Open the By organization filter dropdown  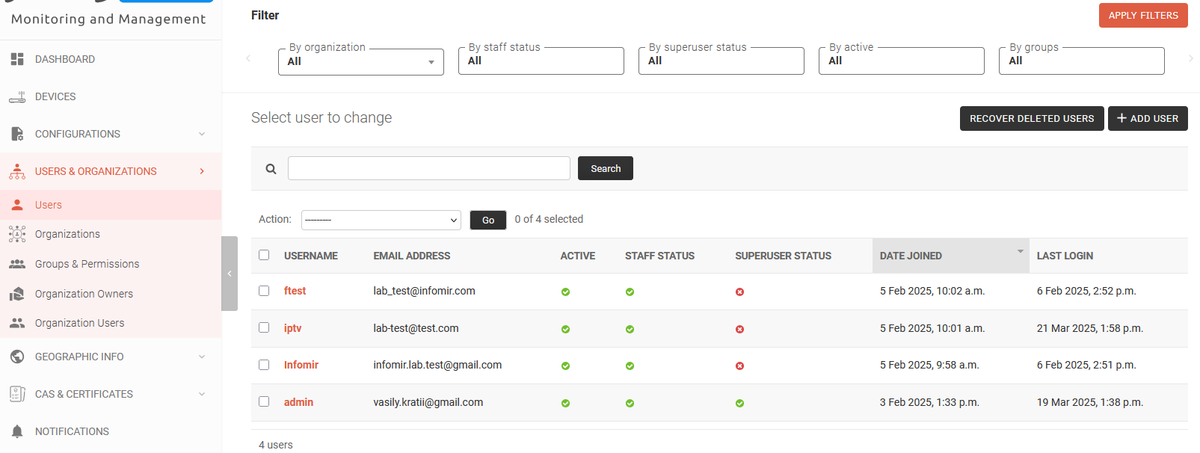pos(360,61)
